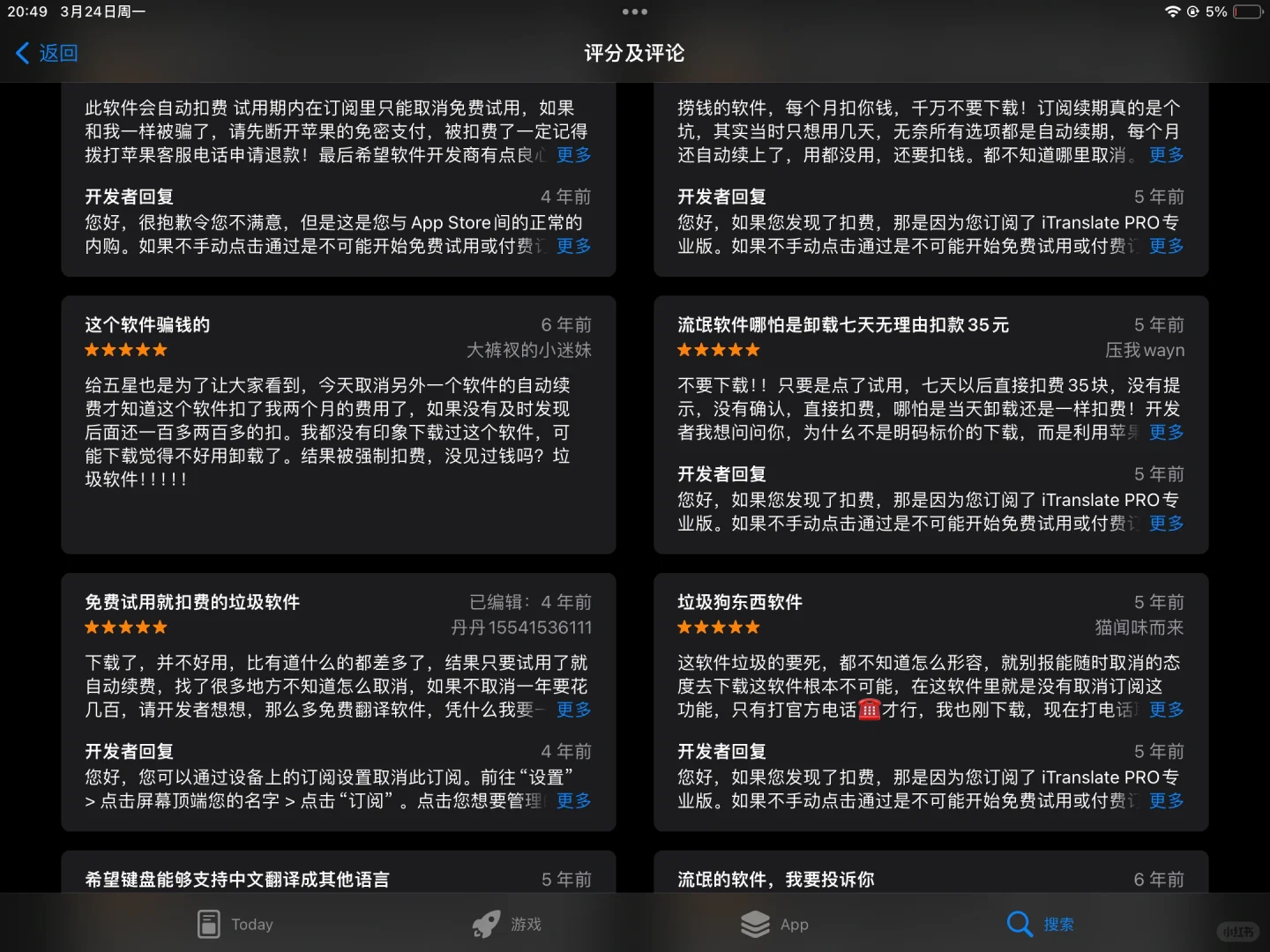Tap reviewer name 压我wayn
The width and height of the screenshot is (1270, 952).
[x=1144, y=350]
